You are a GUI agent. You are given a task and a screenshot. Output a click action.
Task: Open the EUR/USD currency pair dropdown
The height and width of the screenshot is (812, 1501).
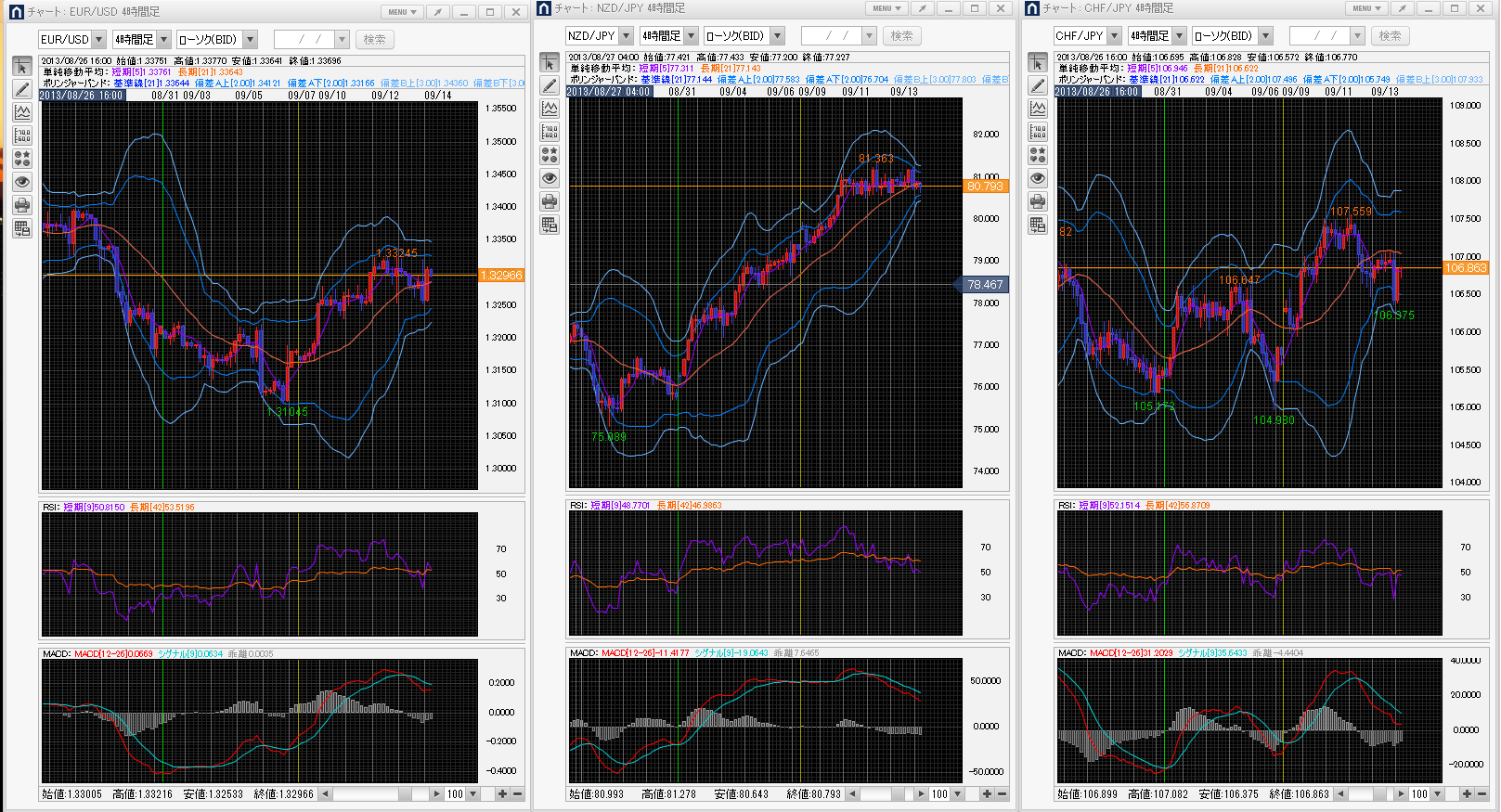[98, 40]
